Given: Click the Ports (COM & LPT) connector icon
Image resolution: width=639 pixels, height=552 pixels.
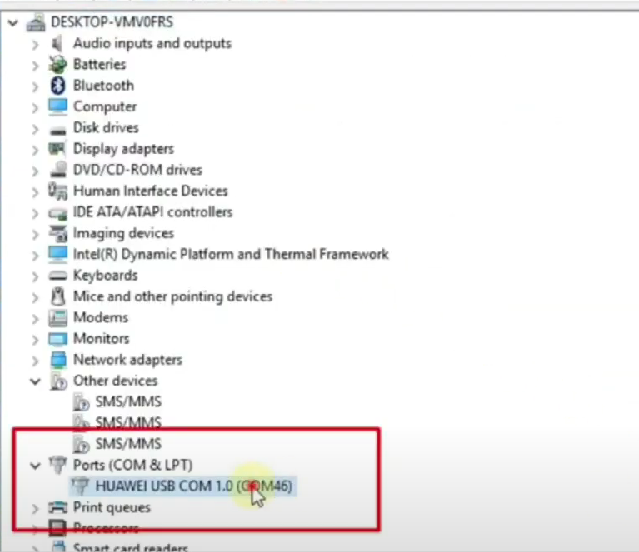Looking at the screenshot, I should click(57, 465).
